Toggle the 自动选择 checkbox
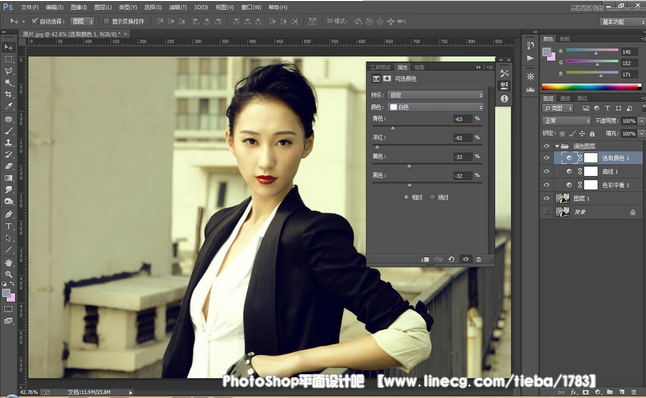 tap(35, 21)
